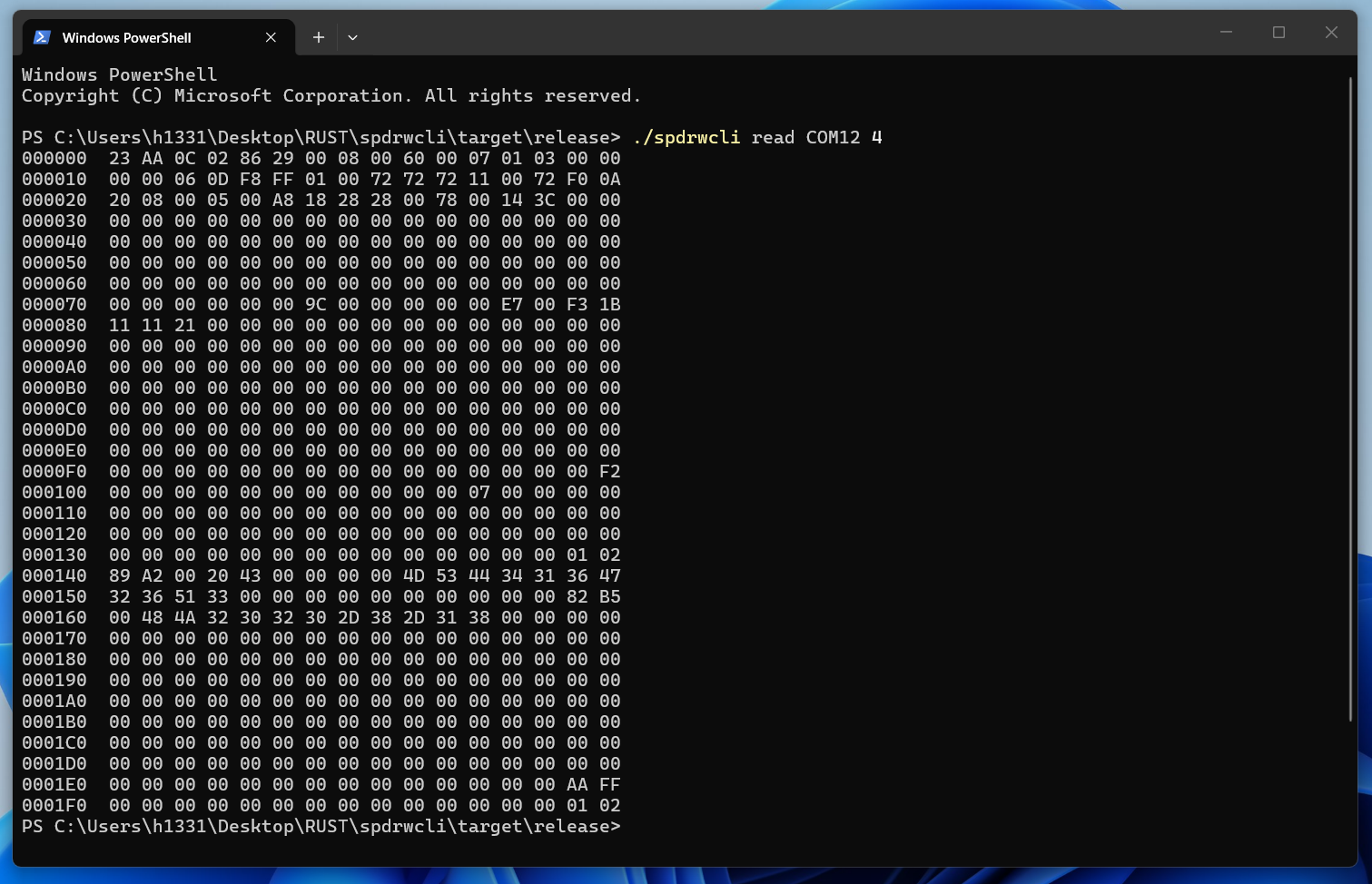
Task: Click the COM12 argument in command
Action: (834, 137)
